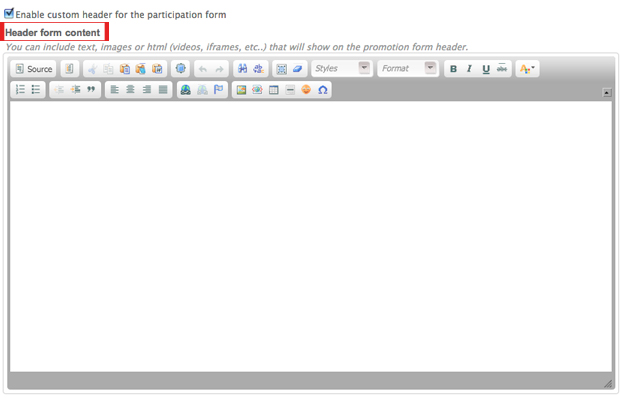Click the Cut scissors icon
This screenshot has width=620, height=405.
tap(92, 69)
